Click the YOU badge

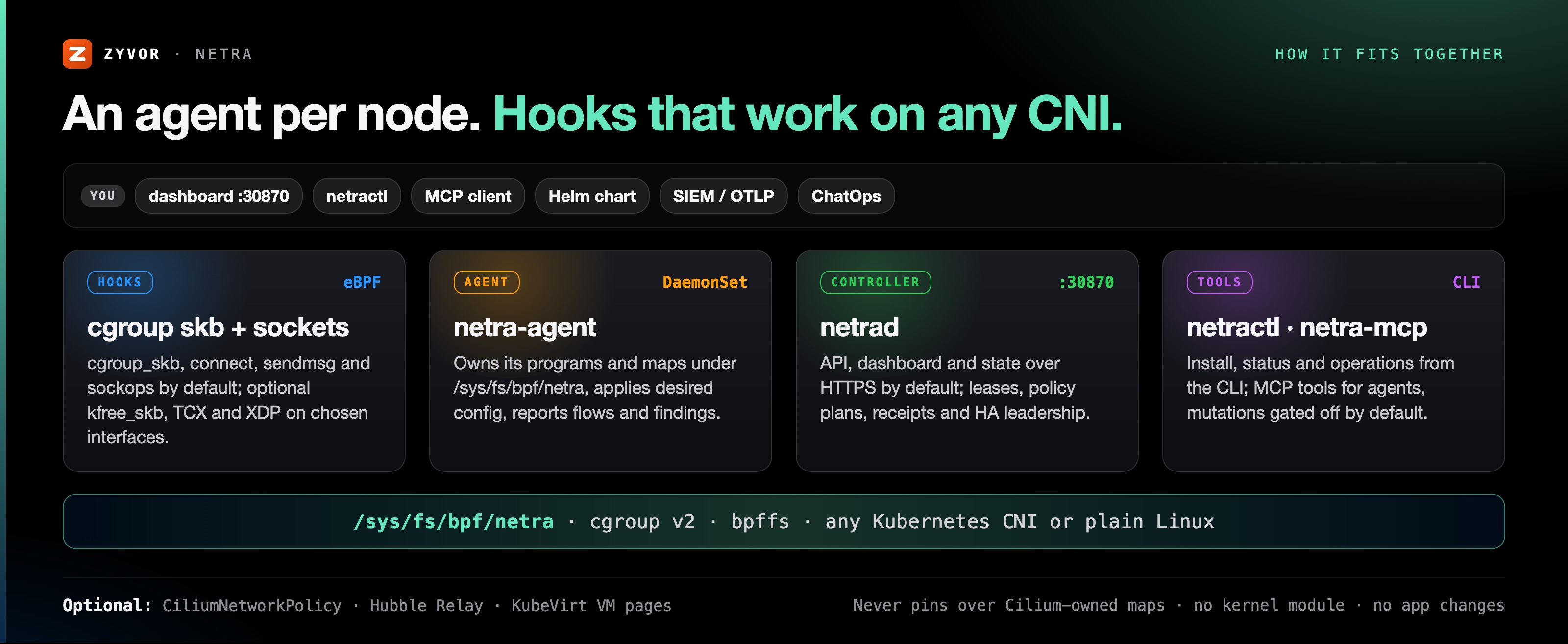[103, 196]
